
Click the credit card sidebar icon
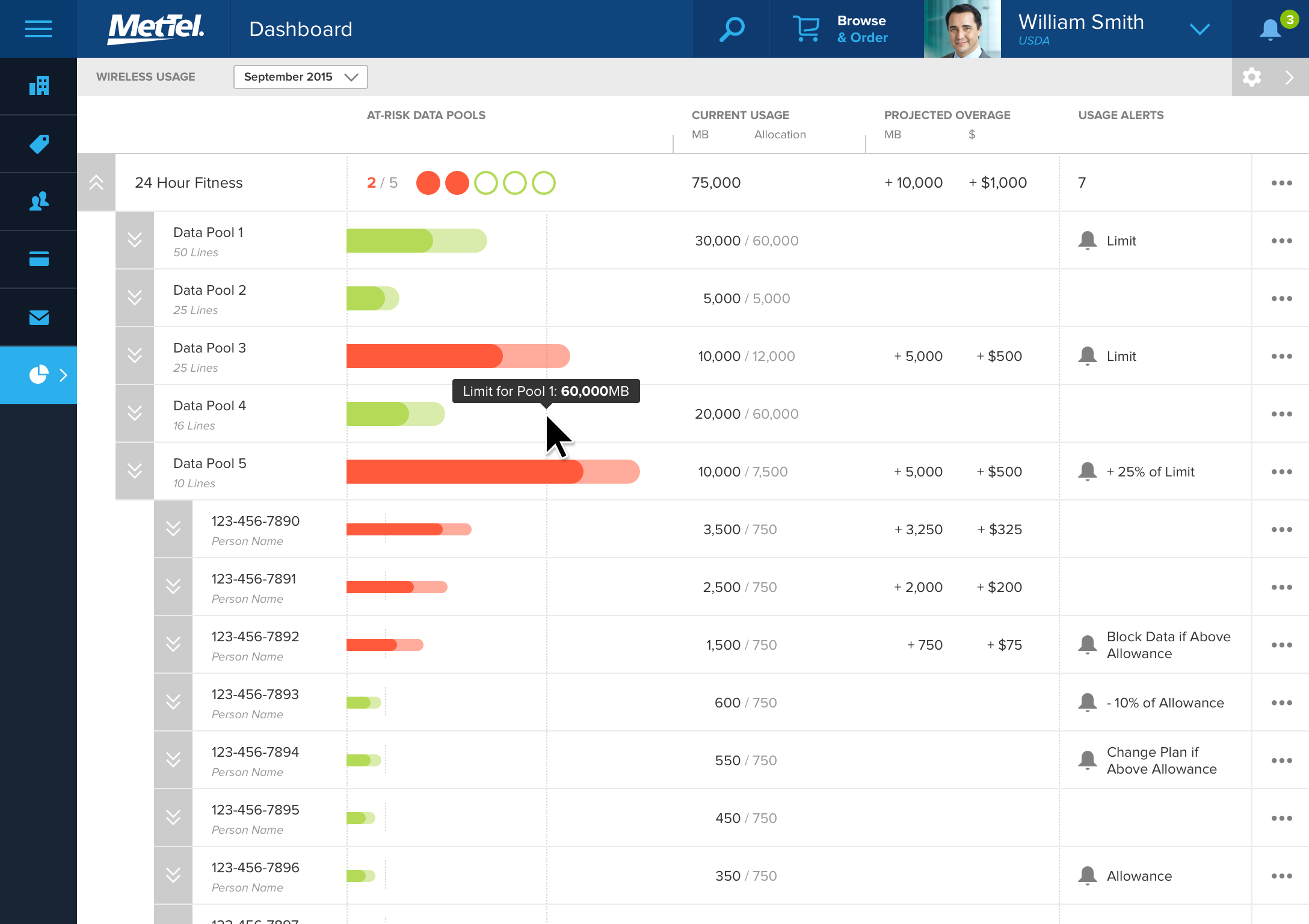coord(38,259)
